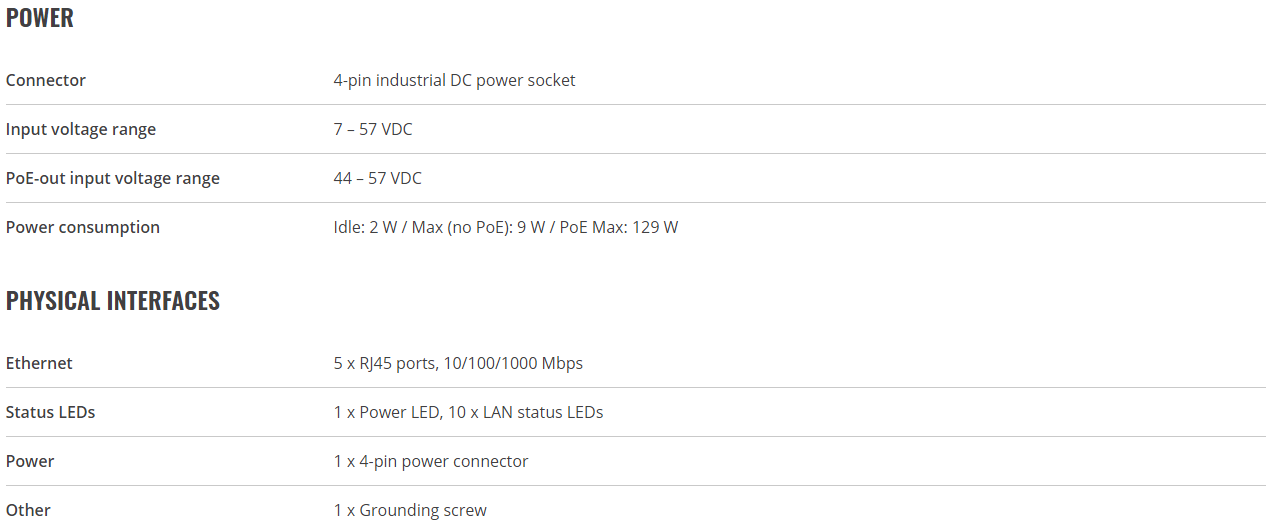Select the Status LEDs row label
This screenshot has height=531, width=1271.
point(51,412)
